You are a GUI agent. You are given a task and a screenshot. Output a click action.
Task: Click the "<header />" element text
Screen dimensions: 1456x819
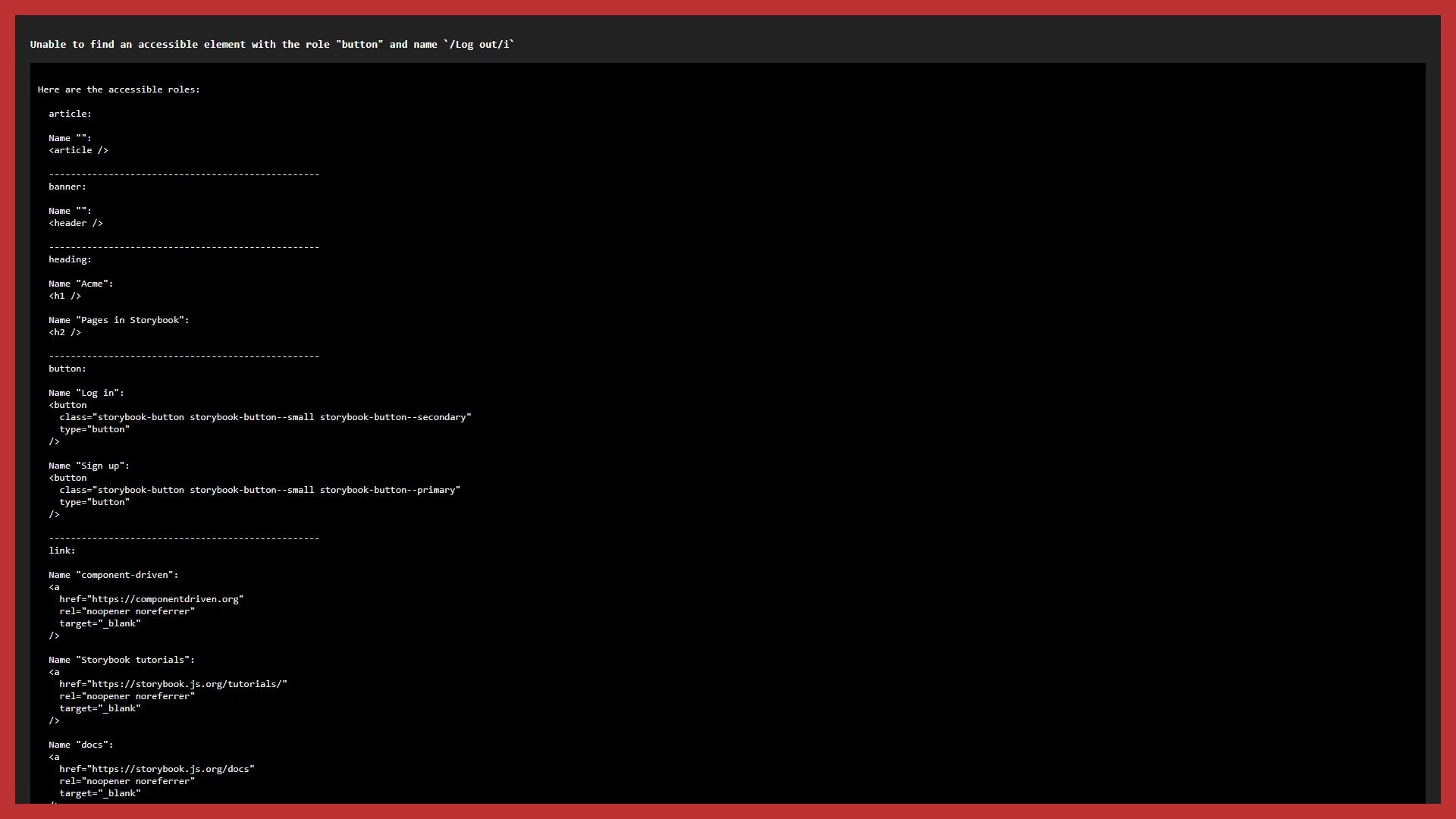pos(76,223)
